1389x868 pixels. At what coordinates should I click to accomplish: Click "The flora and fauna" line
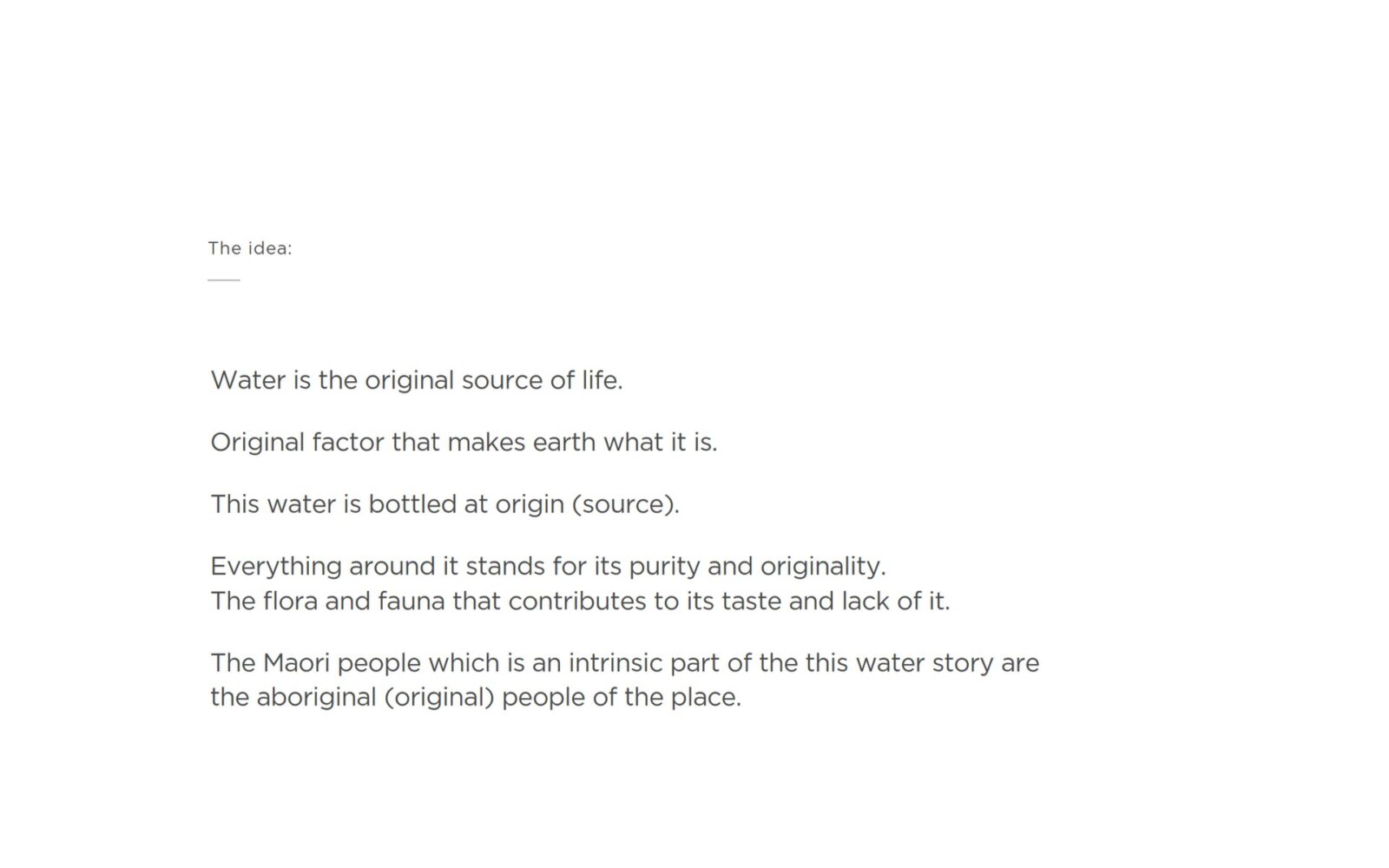coord(580,601)
